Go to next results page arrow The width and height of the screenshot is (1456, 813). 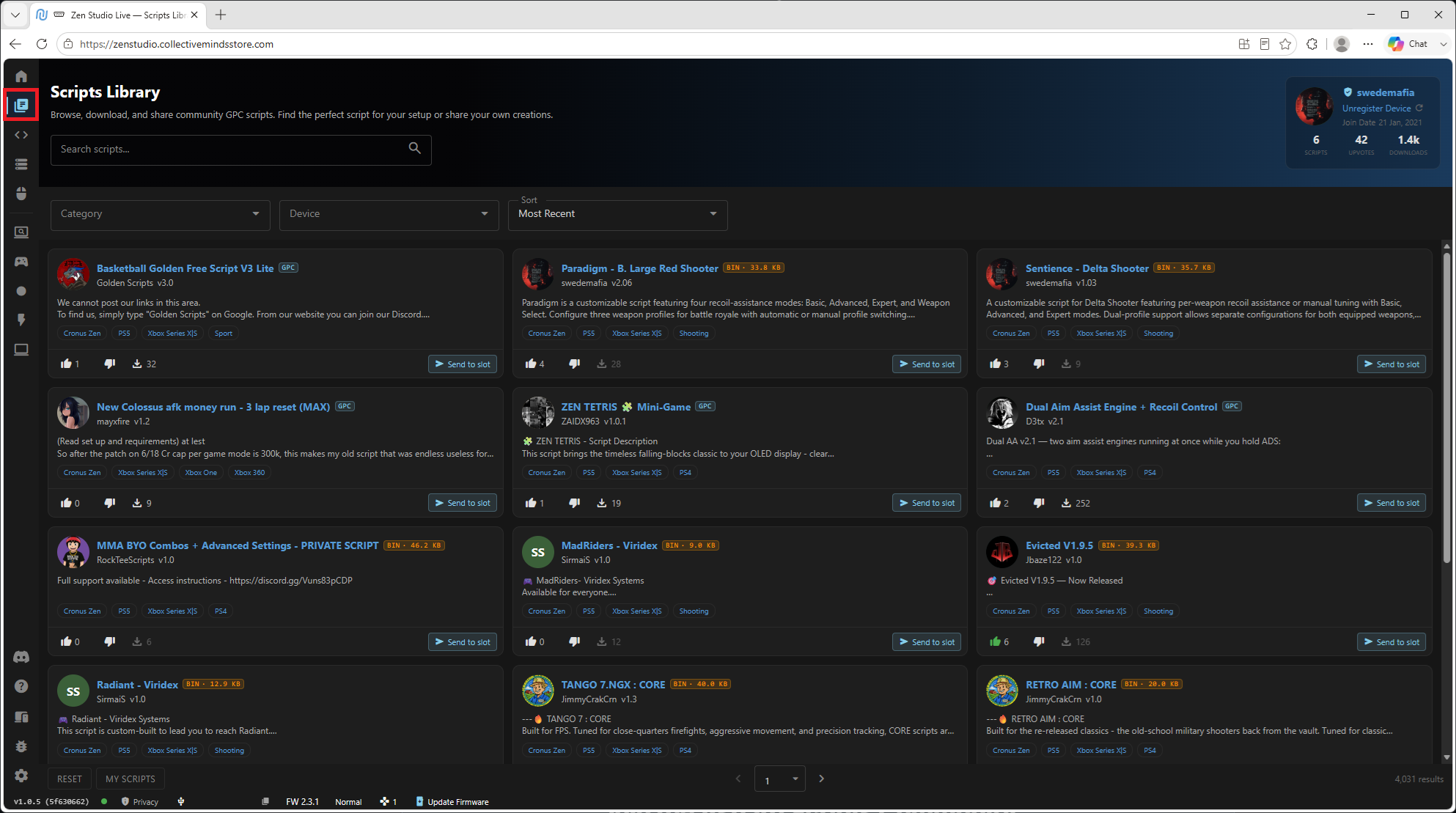pyautogui.click(x=821, y=779)
